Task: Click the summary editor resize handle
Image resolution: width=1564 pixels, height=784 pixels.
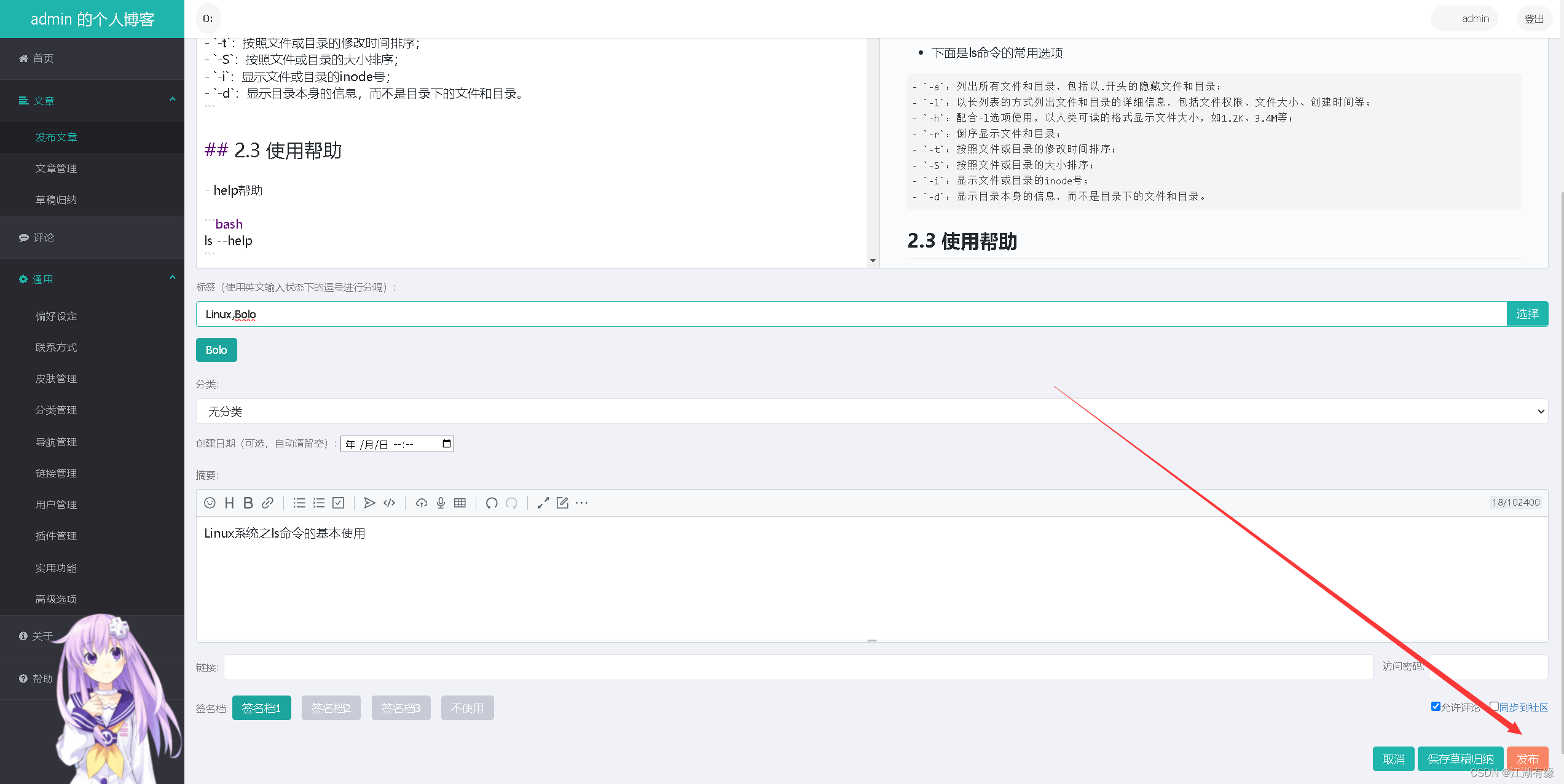Action: coord(871,640)
